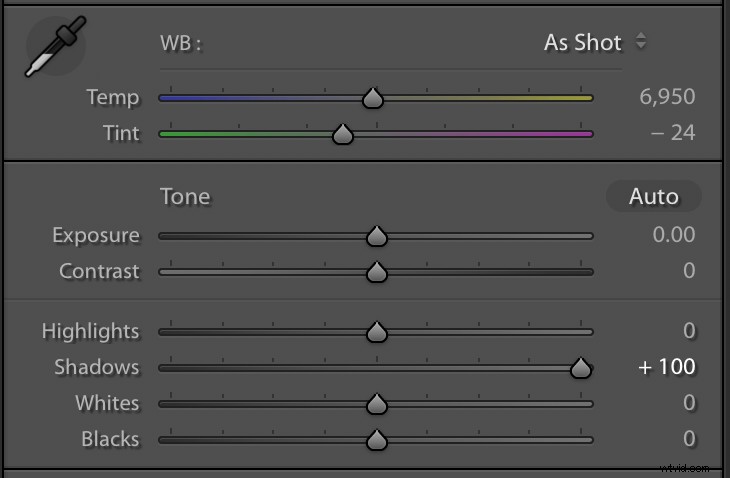The height and width of the screenshot is (478, 730).
Task: Click the Shadows label
Action: click(x=97, y=367)
